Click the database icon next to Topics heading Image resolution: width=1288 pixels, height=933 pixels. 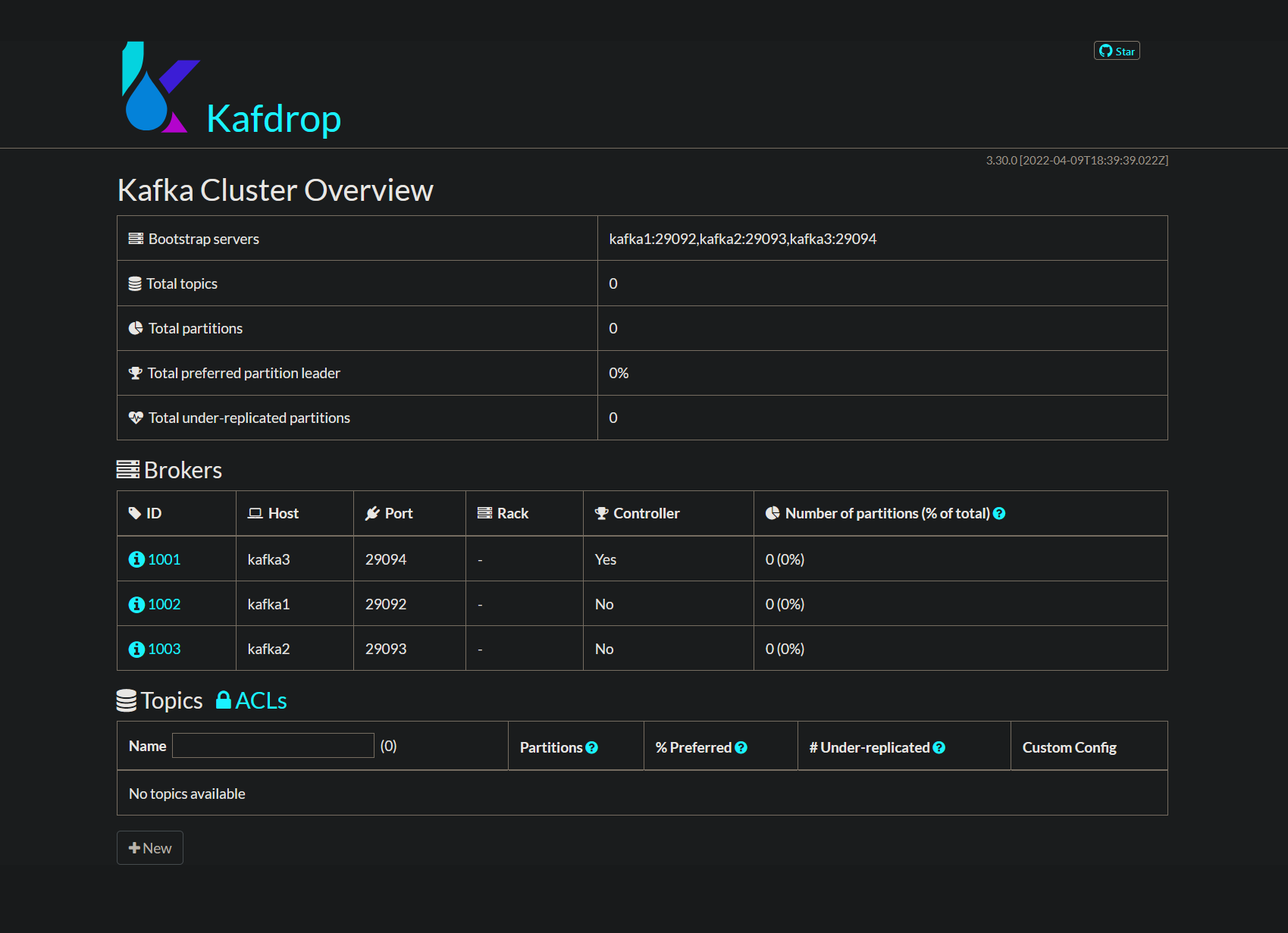click(x=127, y=700)
